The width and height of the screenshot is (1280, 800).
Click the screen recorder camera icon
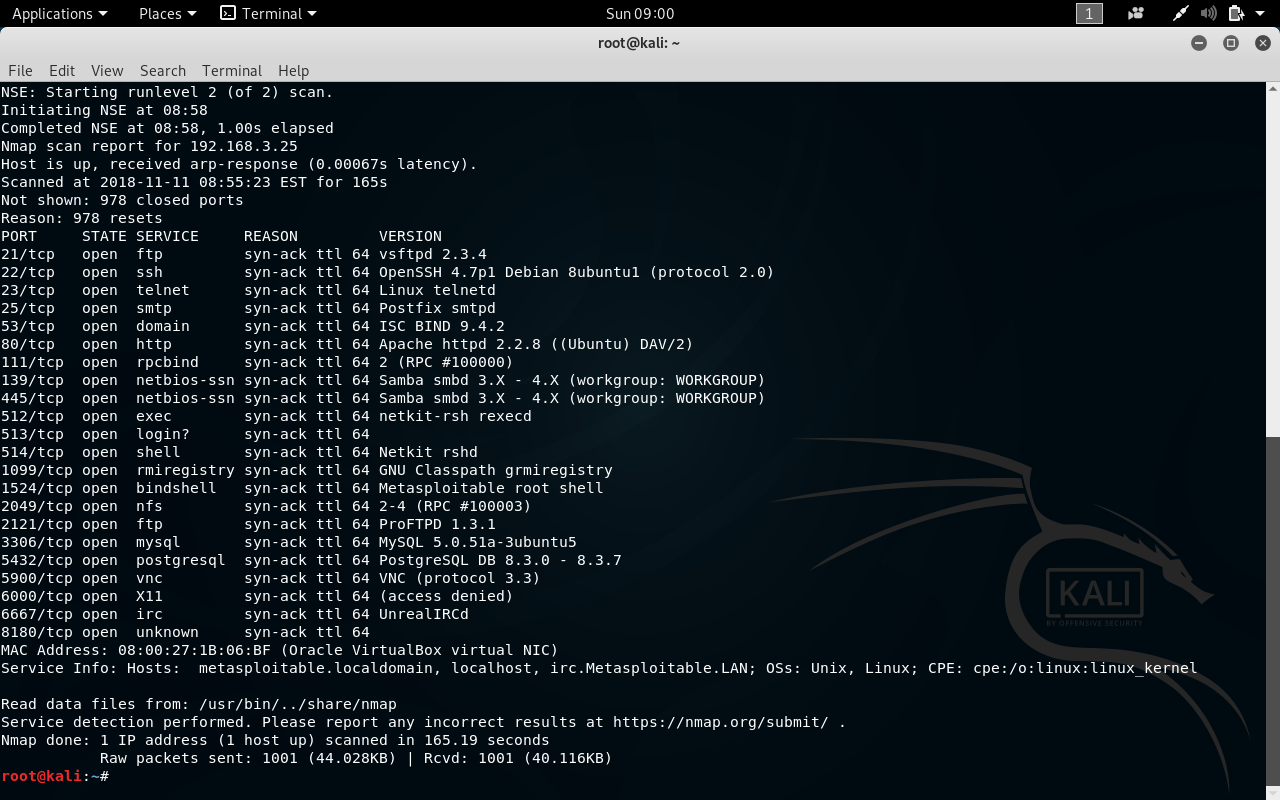[x=1135, y=13]
